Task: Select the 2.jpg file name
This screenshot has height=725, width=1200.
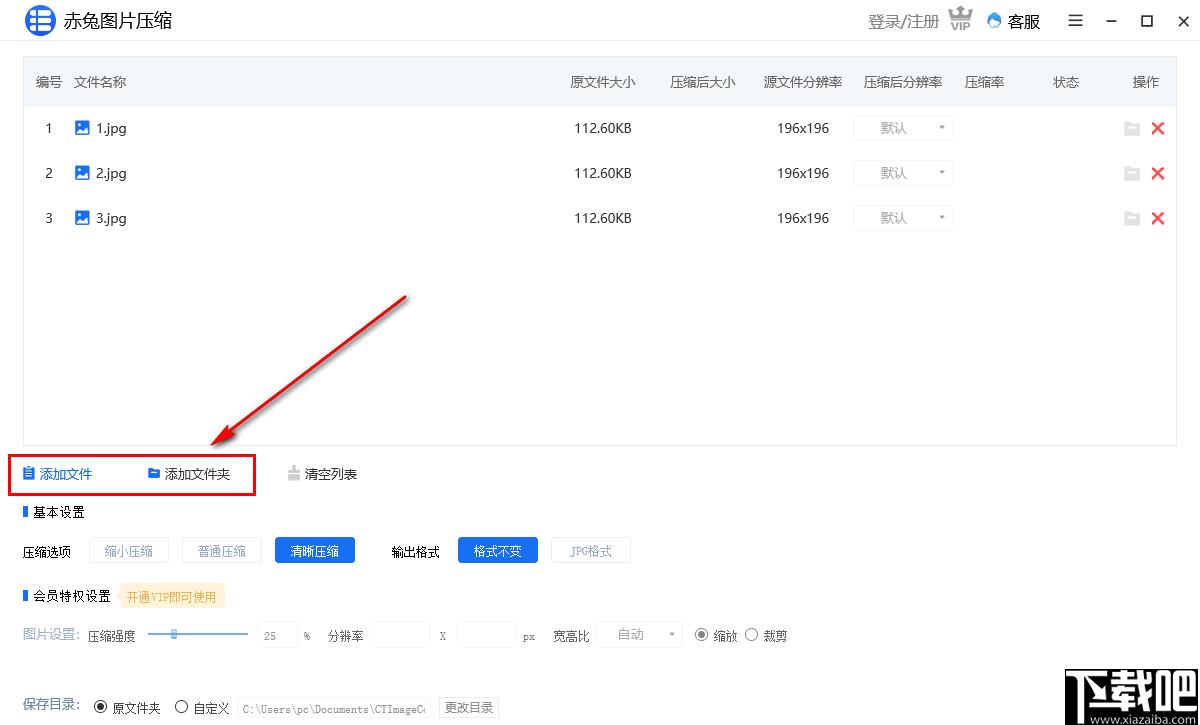Action: 111,173
